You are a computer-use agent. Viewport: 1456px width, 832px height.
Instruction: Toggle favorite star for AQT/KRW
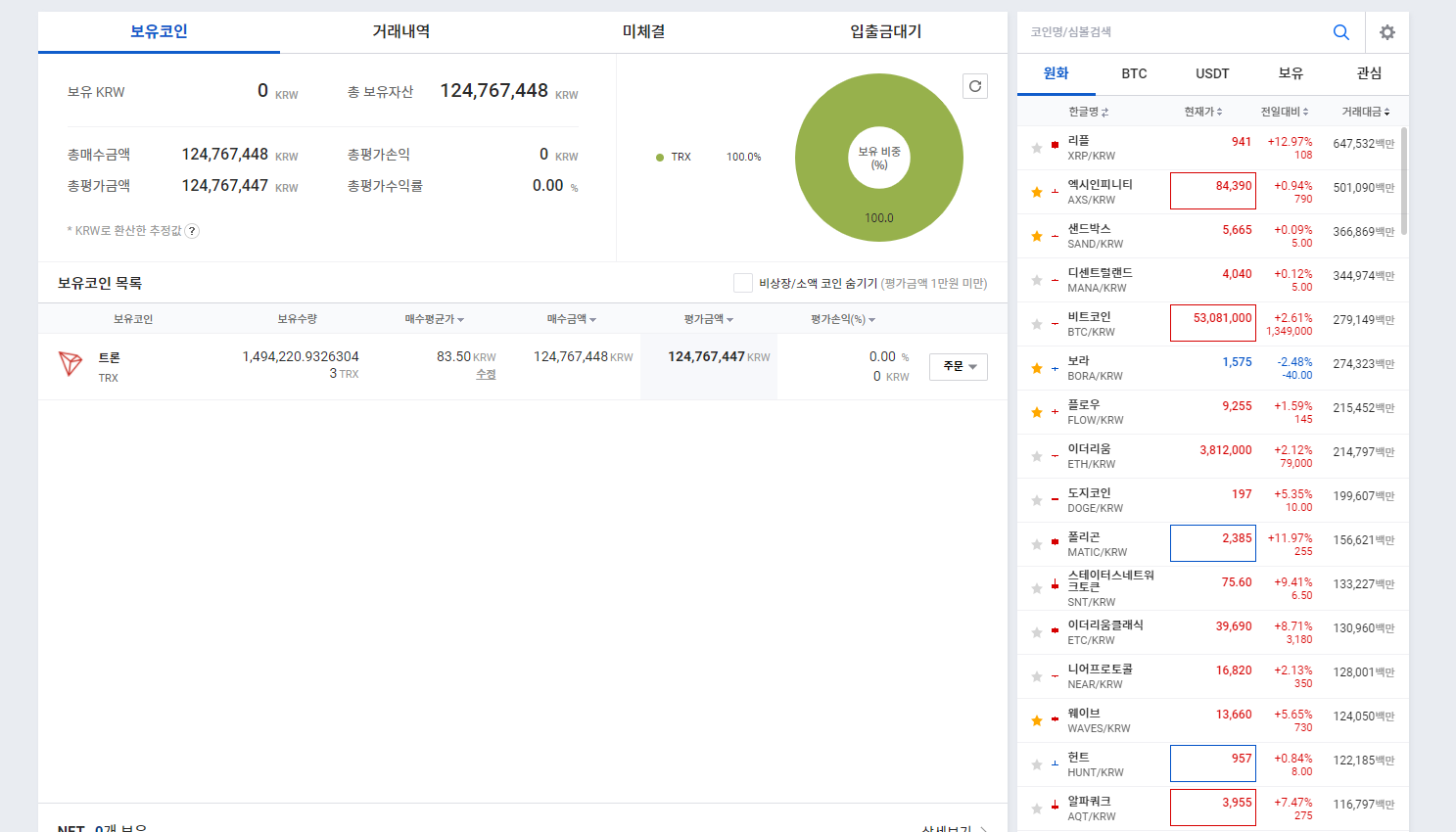click(1037, 809)
